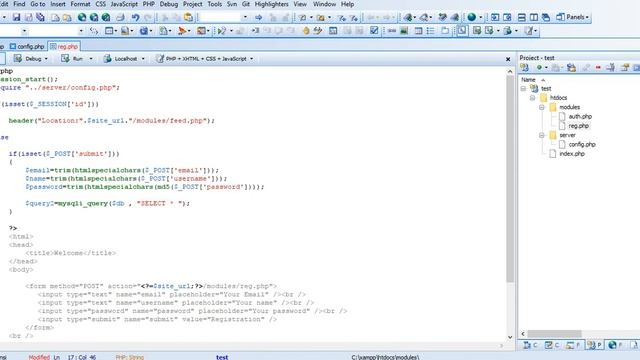The height and width of the screenshot is (360, 640).
Task: Click the horizontal split window icon
Action: pos(522,18)
